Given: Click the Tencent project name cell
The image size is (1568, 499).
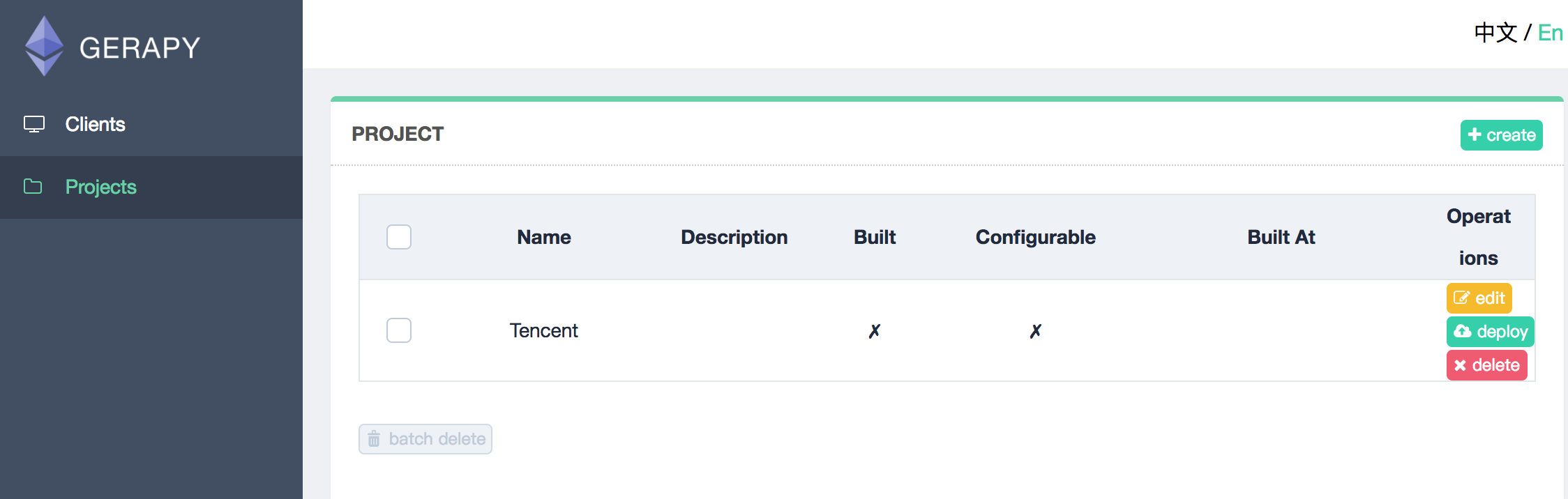Looking at the screenshot, I should pyautogui.click(x=543, y=330).
